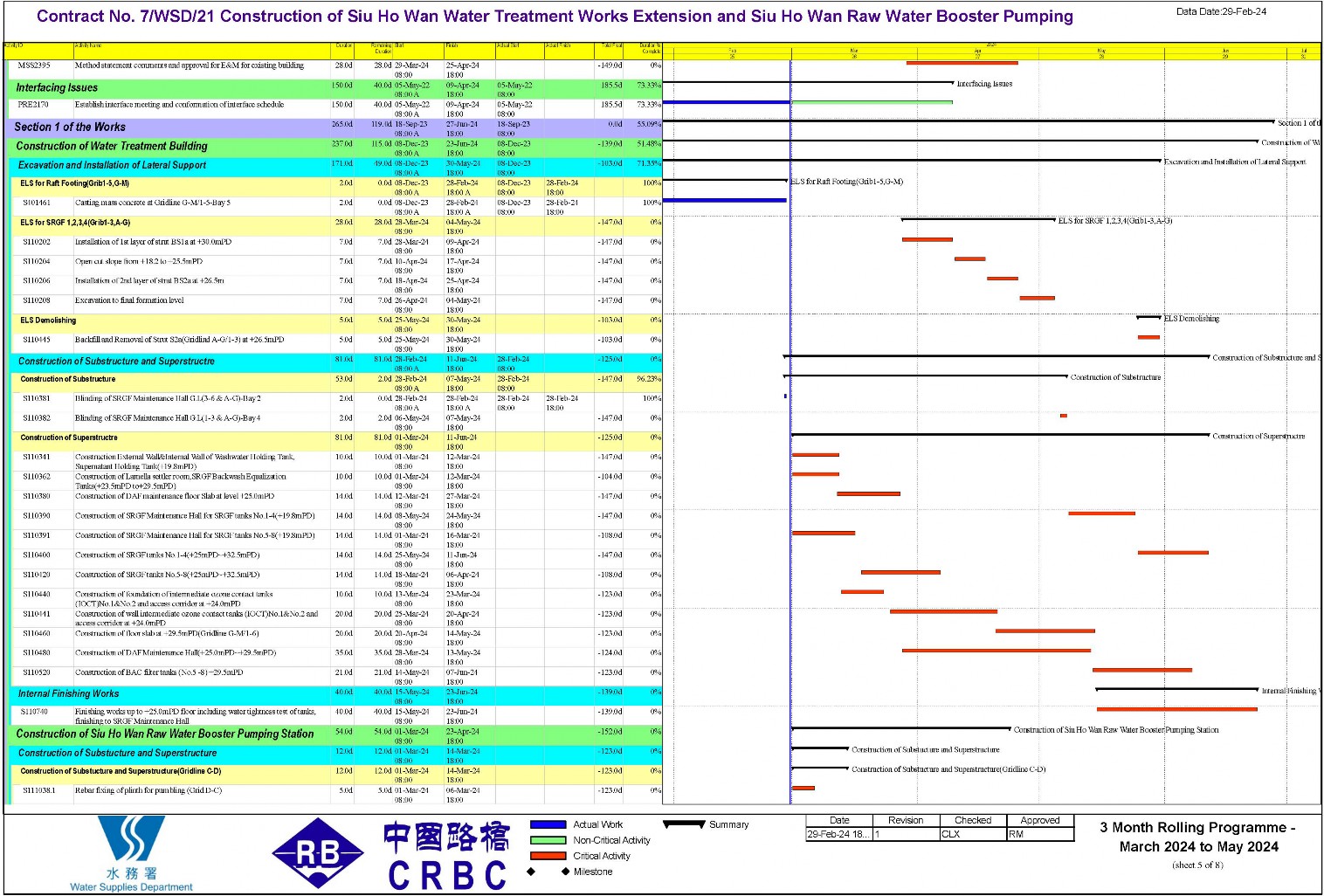
Task: Click the '(sheet 5 of 8)' page indicator
Action: click(x=1197, y=865)
